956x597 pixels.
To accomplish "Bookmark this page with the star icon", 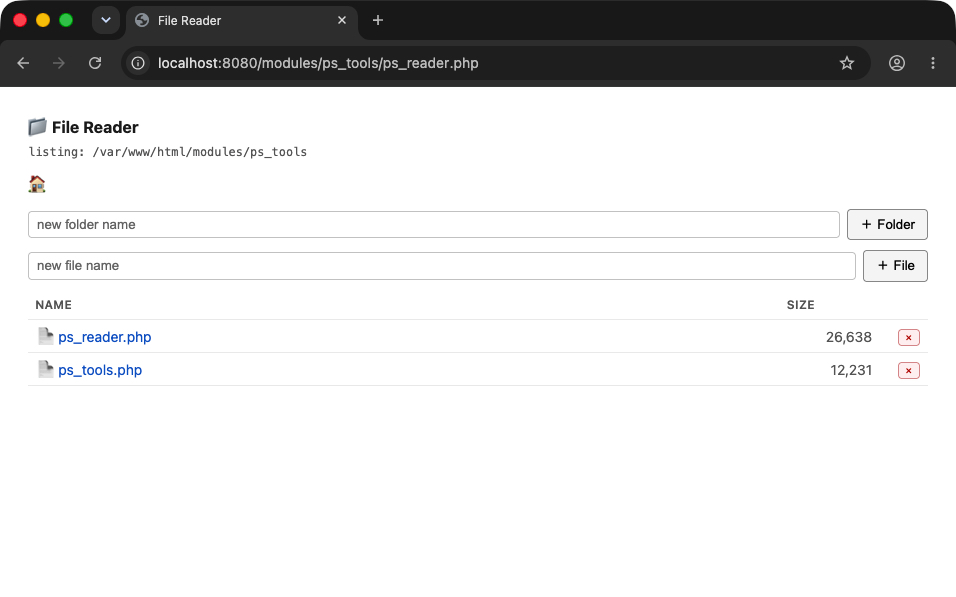I will (x=847, y=63).
